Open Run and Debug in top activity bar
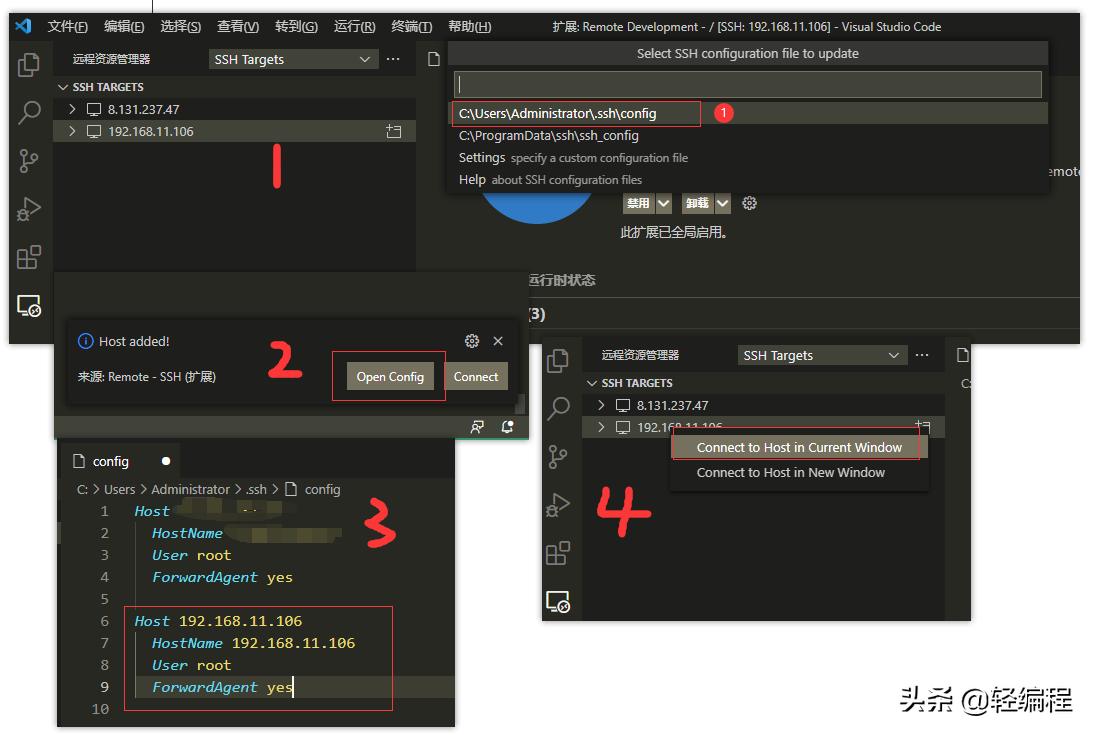1094x735 pixels. 29,209
